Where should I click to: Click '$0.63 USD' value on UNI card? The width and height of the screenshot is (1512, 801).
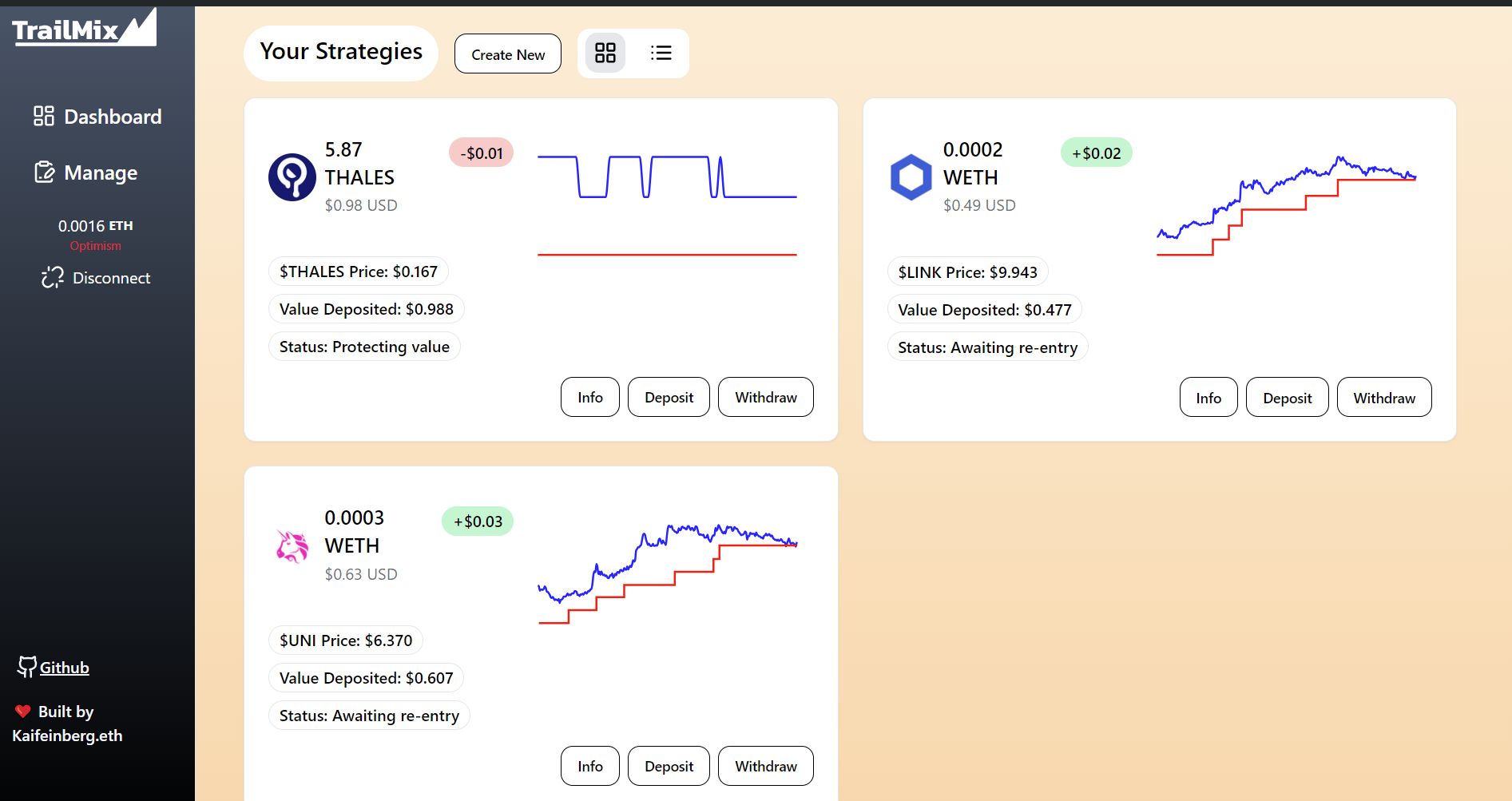360,574
